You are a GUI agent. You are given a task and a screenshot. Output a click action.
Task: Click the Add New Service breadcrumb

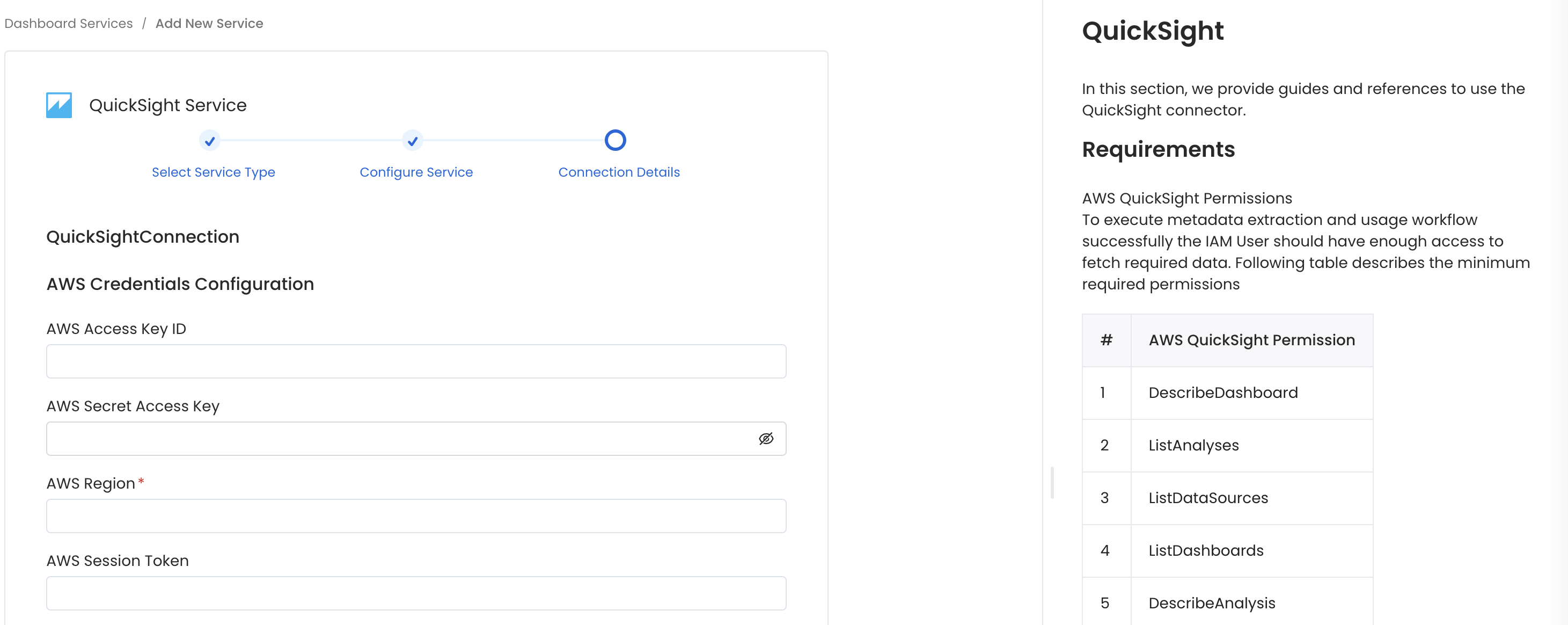point(209,23)
